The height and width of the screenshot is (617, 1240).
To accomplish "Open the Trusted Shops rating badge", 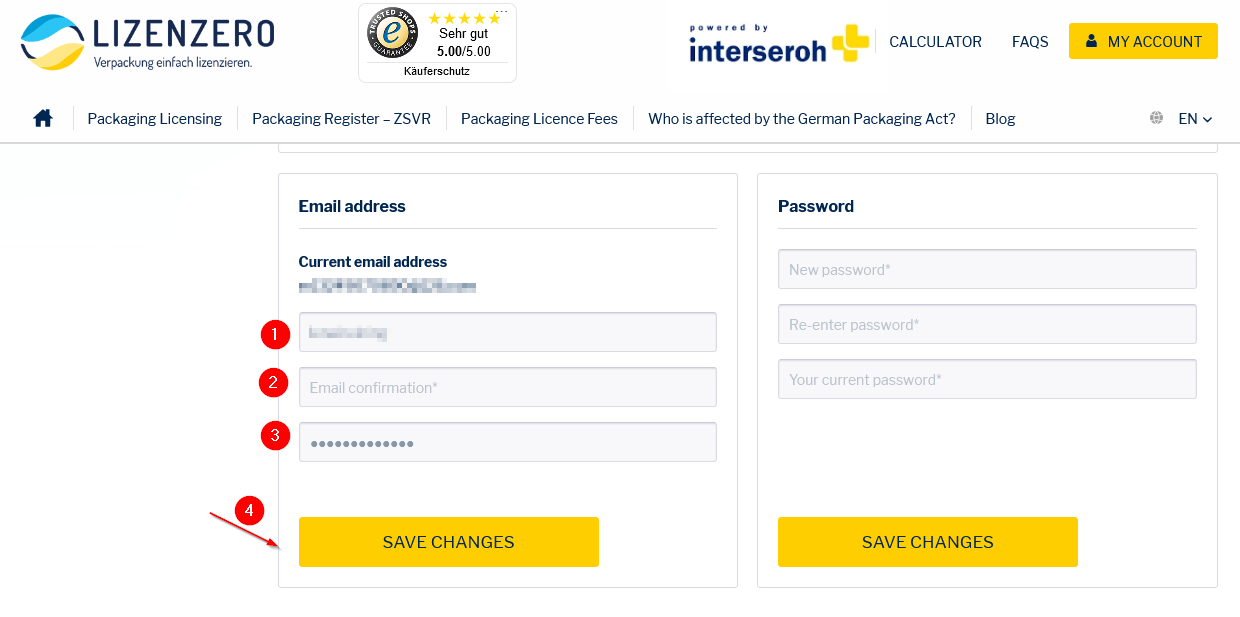I will coord(437,43).
